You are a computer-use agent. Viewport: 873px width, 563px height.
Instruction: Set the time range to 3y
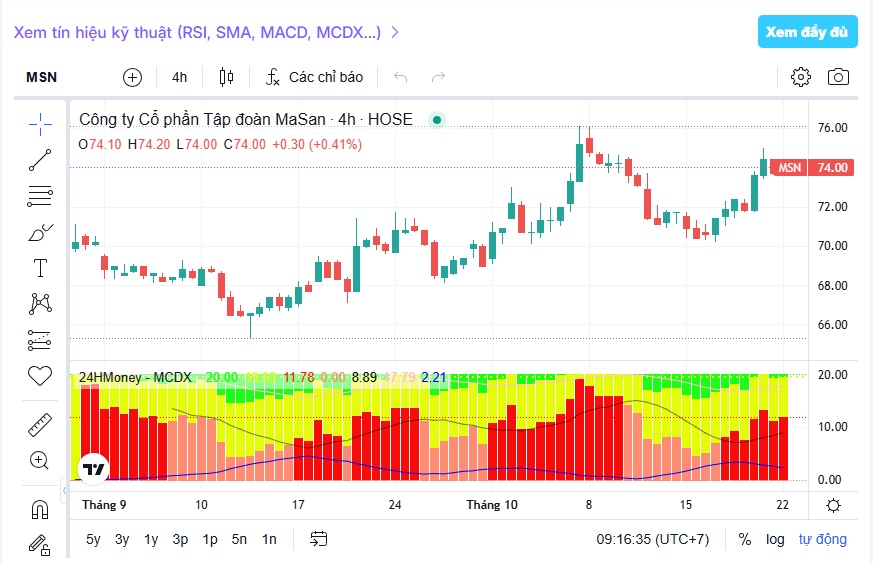point(122,539)
